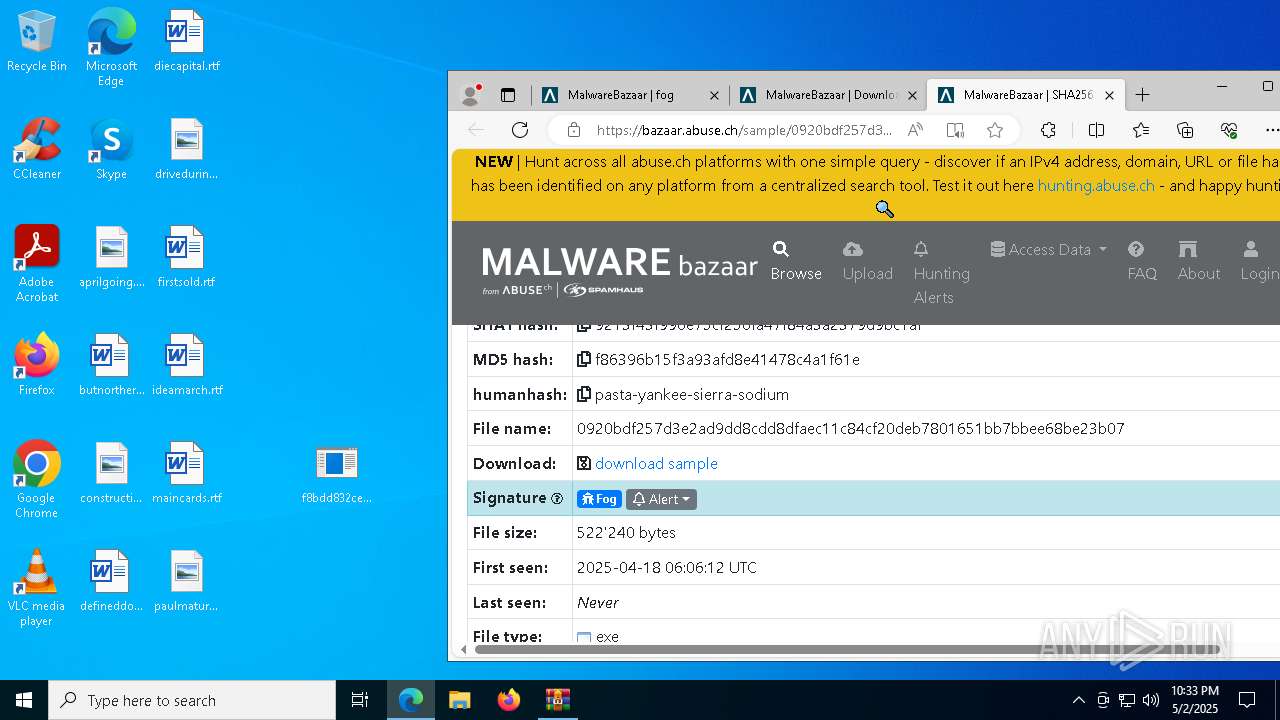Open Browser essentials icon
The width and height of the screenshot is (1280, 720).
(1229, 130)
